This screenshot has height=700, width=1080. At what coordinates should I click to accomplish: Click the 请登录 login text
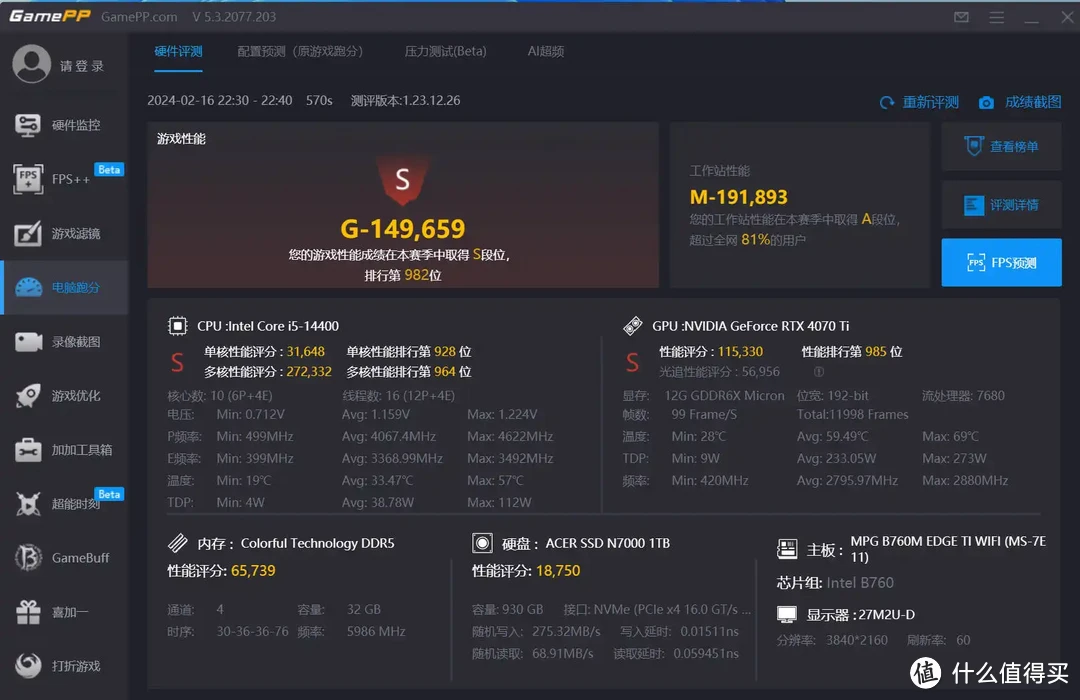coord(82,66)
